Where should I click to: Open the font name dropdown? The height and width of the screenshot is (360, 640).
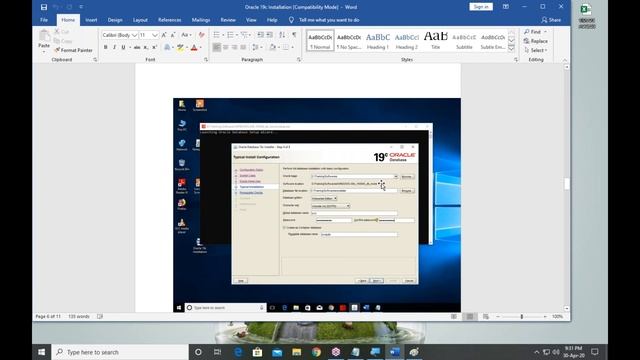point(134,35)
